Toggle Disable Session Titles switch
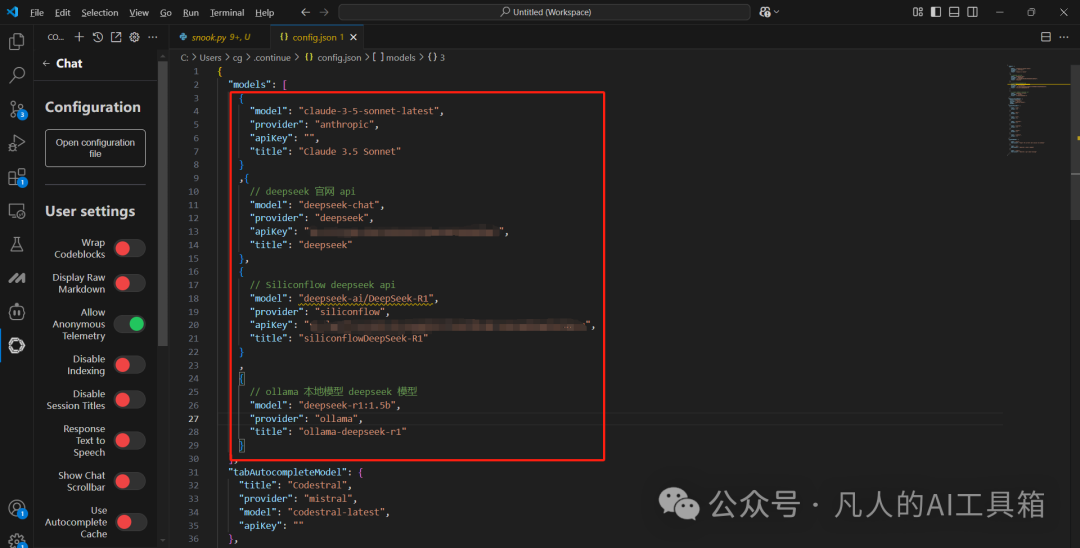The height and width of the screenshot is (548, 1080). [129, 399]
